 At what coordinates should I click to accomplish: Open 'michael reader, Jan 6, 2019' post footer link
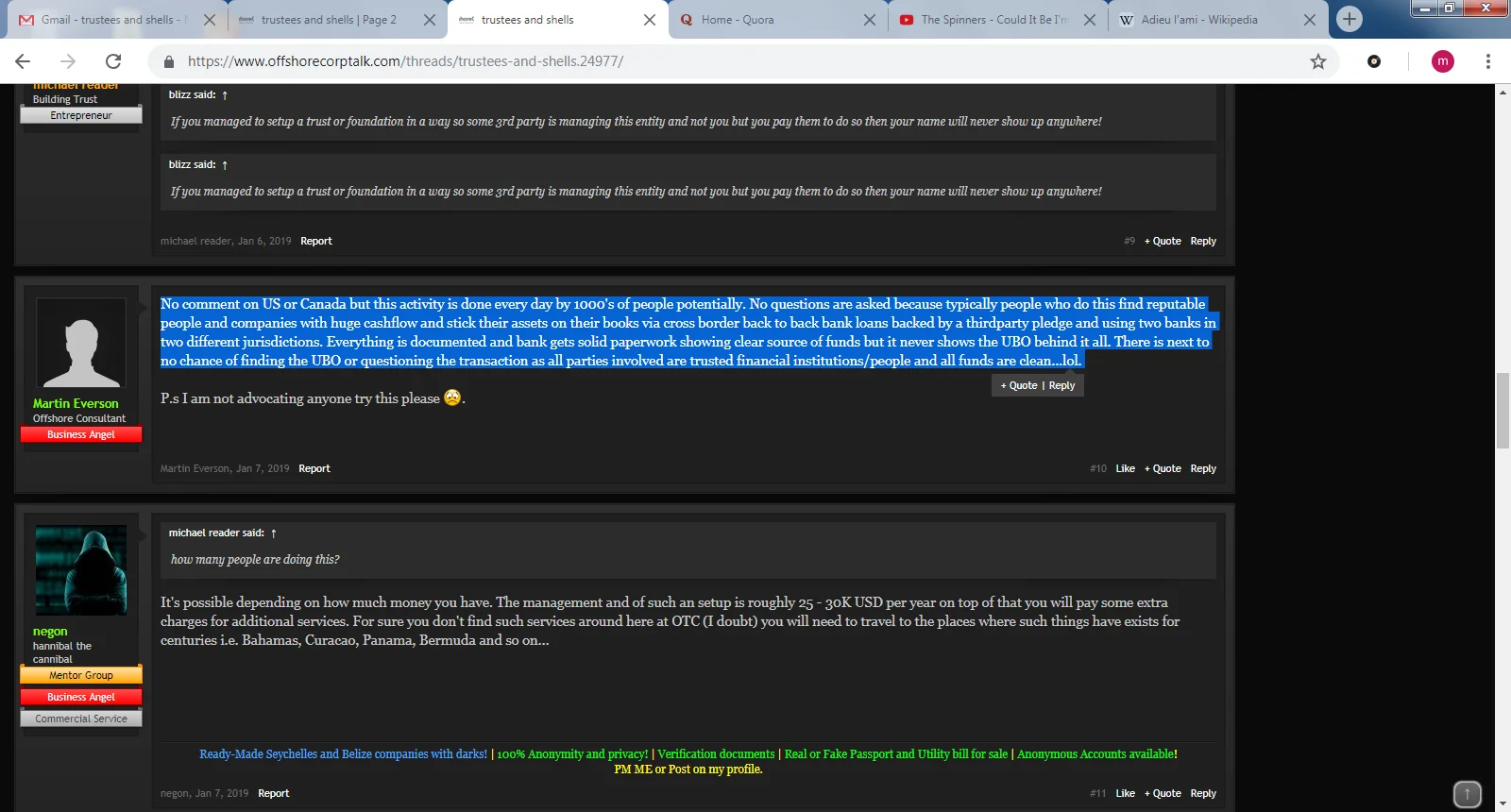(226, 241)
